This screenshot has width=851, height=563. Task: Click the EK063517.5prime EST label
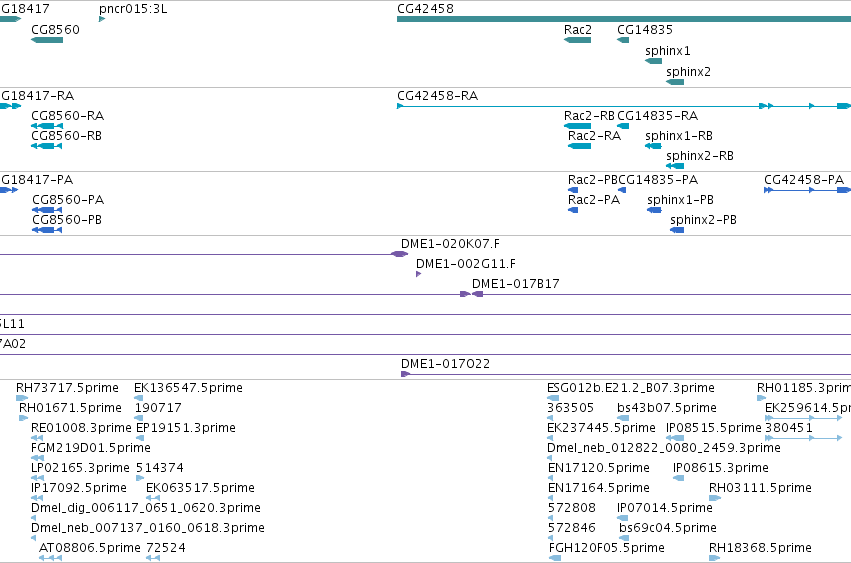(x=200, y=488)
